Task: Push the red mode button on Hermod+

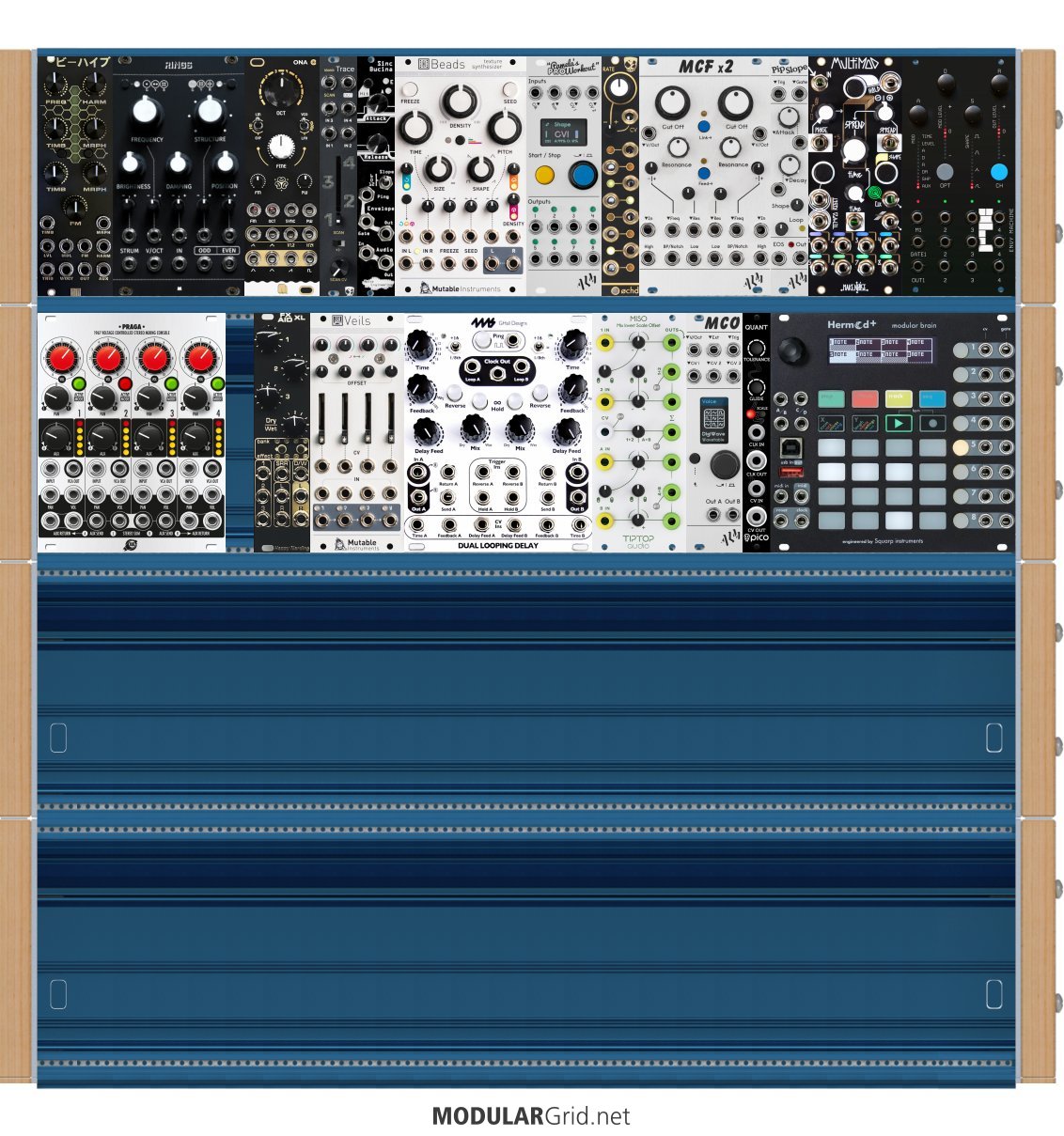Action: click(864, 398)
